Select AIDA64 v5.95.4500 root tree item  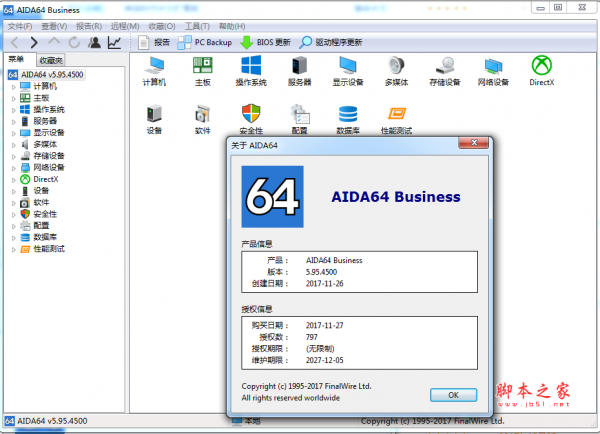tap(46, 75)
